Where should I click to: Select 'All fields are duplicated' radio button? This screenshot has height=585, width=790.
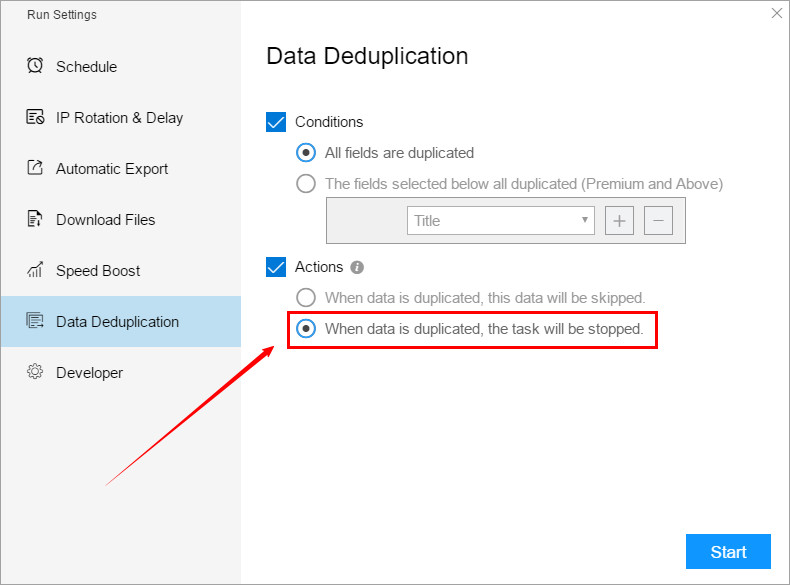pos(306,153)
